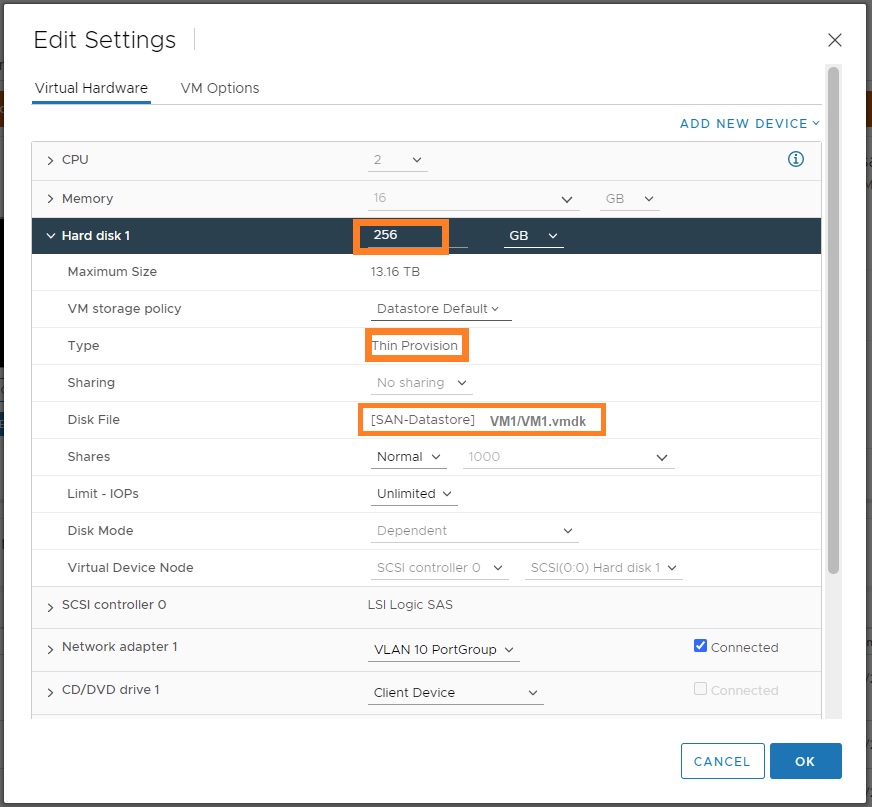Toggle Connected checkbox for CD/DVD drive 1
The width and height of the screenshot is (872, 807).
click(x=700, y=689)
